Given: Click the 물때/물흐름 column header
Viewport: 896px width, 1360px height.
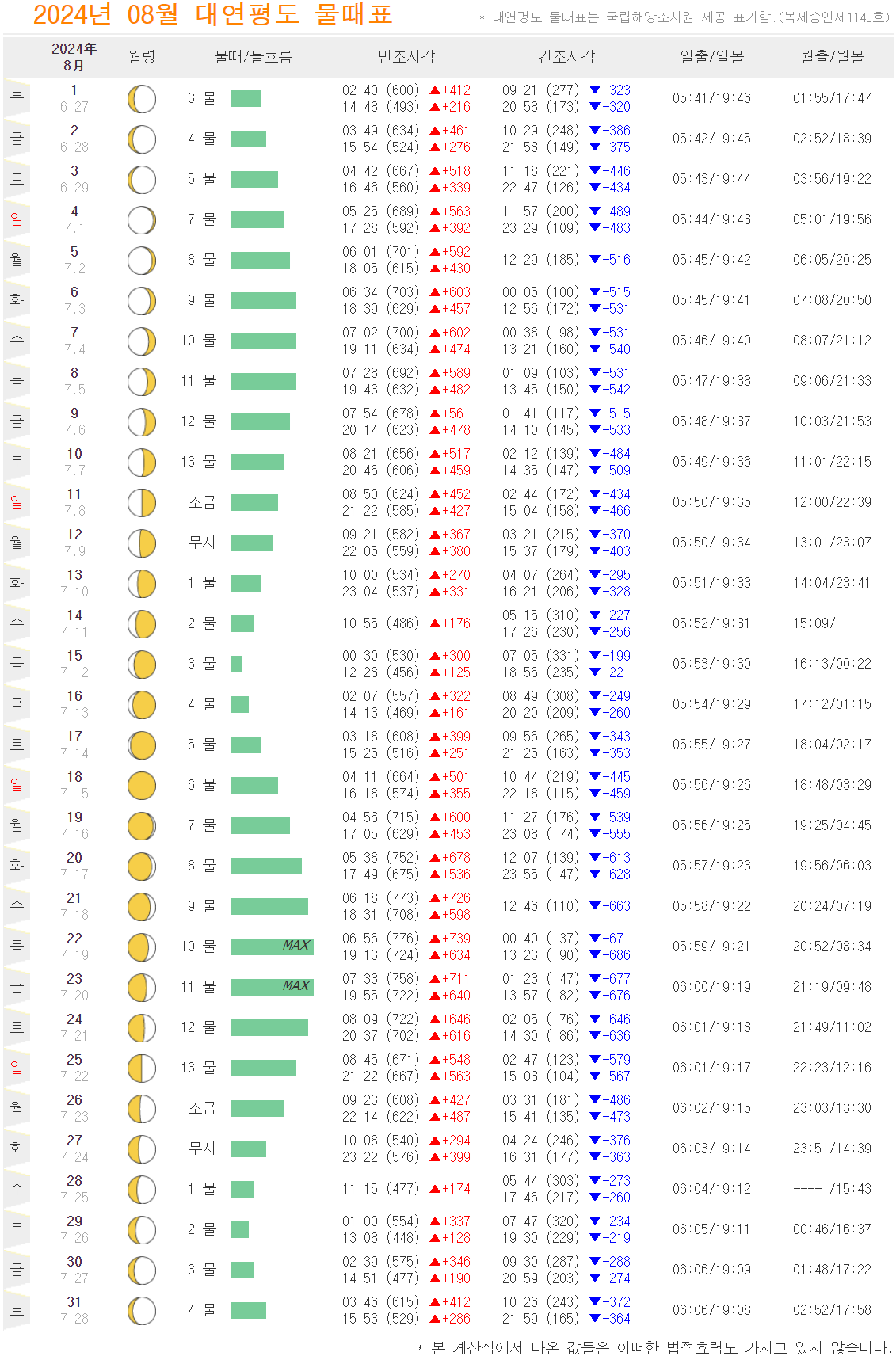Looking at the screenshot, I should click(254, 57).
